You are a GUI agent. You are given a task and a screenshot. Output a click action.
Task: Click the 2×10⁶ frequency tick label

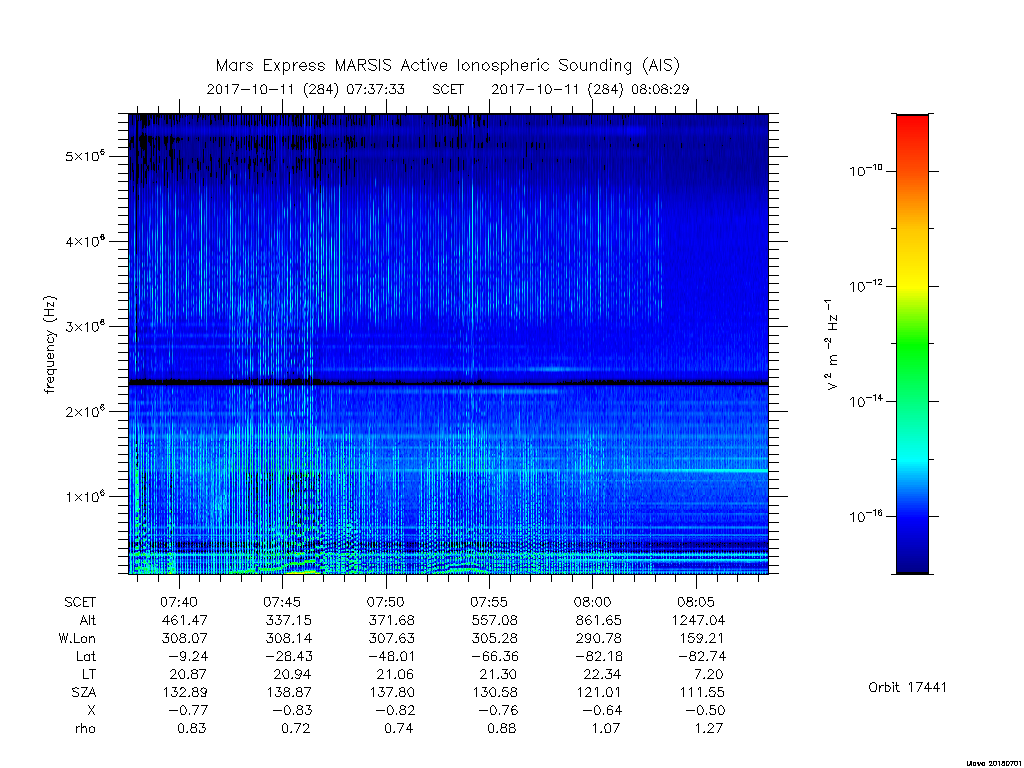pyautogui.click(x=85, y=411)
